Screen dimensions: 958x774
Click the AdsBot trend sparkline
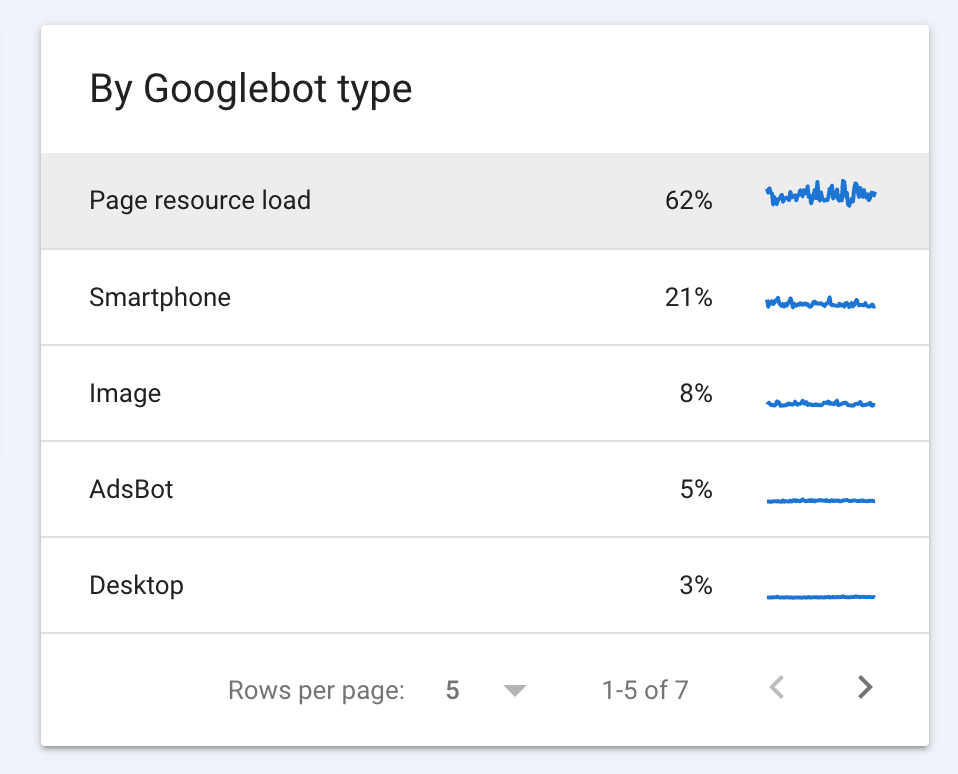pos(820,500)
